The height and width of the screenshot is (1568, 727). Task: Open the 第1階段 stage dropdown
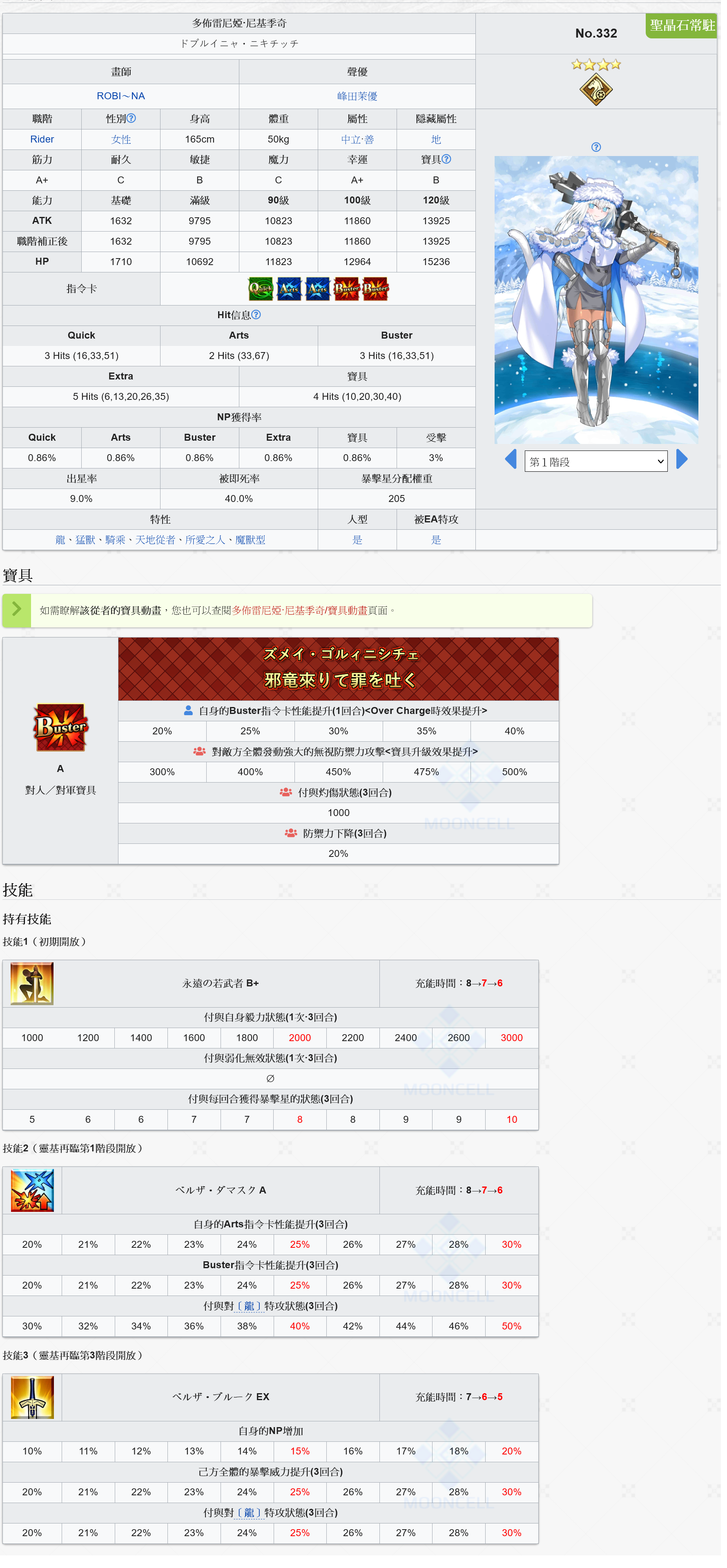coord(601,465)
